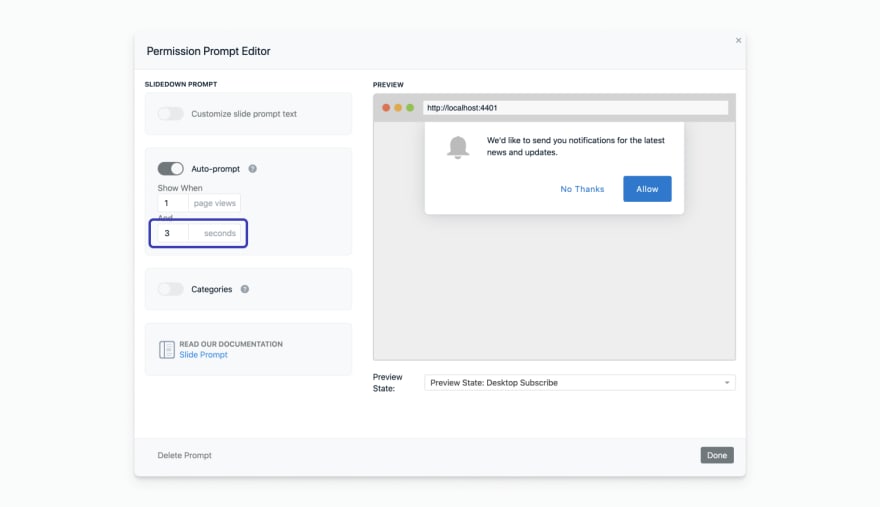Click the PREVIEW section heading

388,85
